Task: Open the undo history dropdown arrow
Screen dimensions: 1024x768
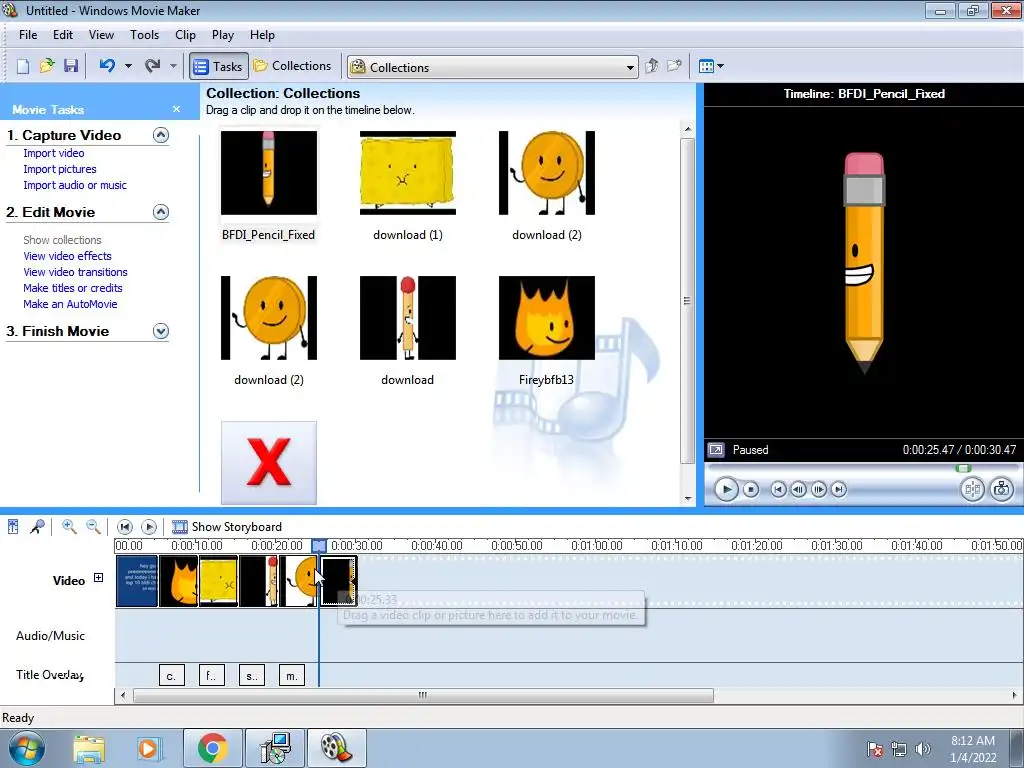Action: pos(128,66)
